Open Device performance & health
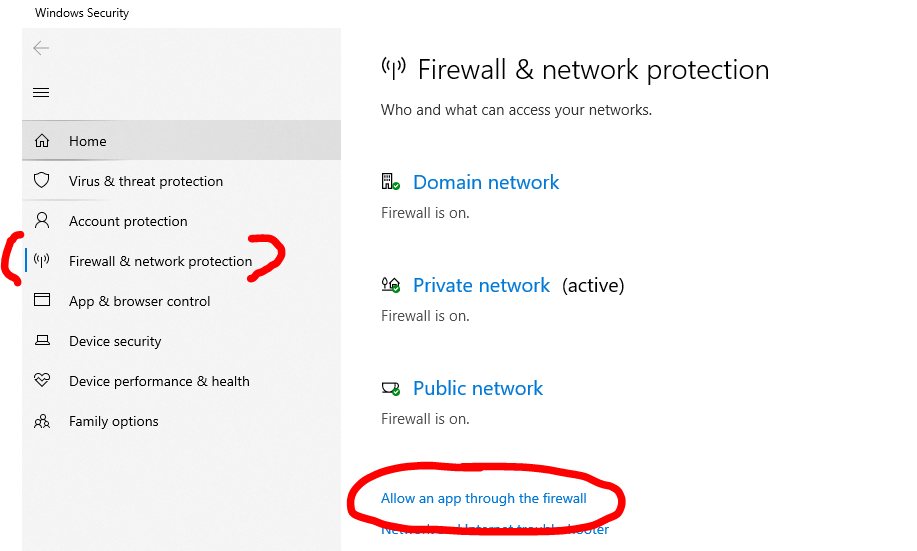The height and width of the screenshot is (551, 917). [x=159, y=381]
